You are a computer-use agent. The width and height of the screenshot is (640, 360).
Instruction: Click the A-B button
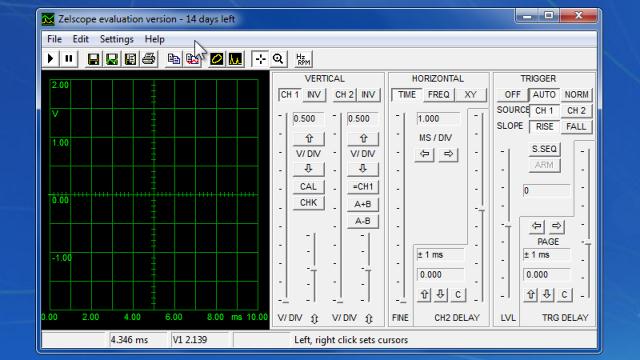[363, 221]
